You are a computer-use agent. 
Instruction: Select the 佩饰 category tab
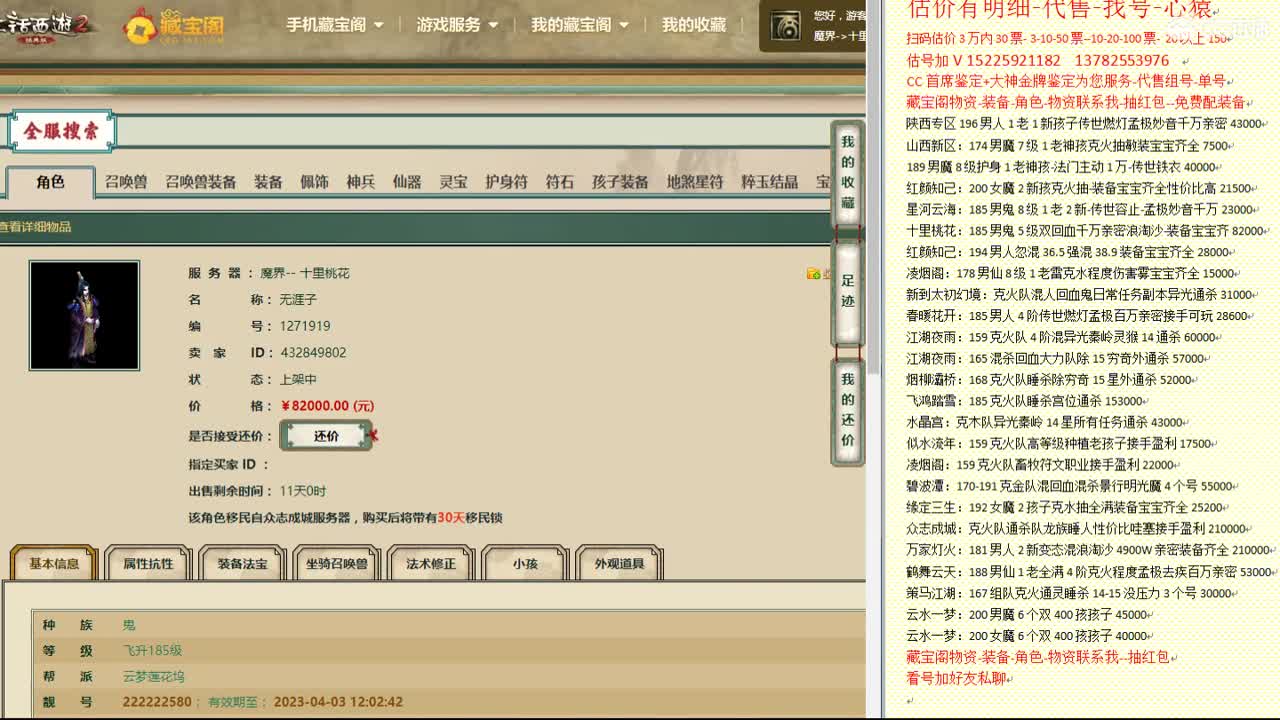pos(314,182)
